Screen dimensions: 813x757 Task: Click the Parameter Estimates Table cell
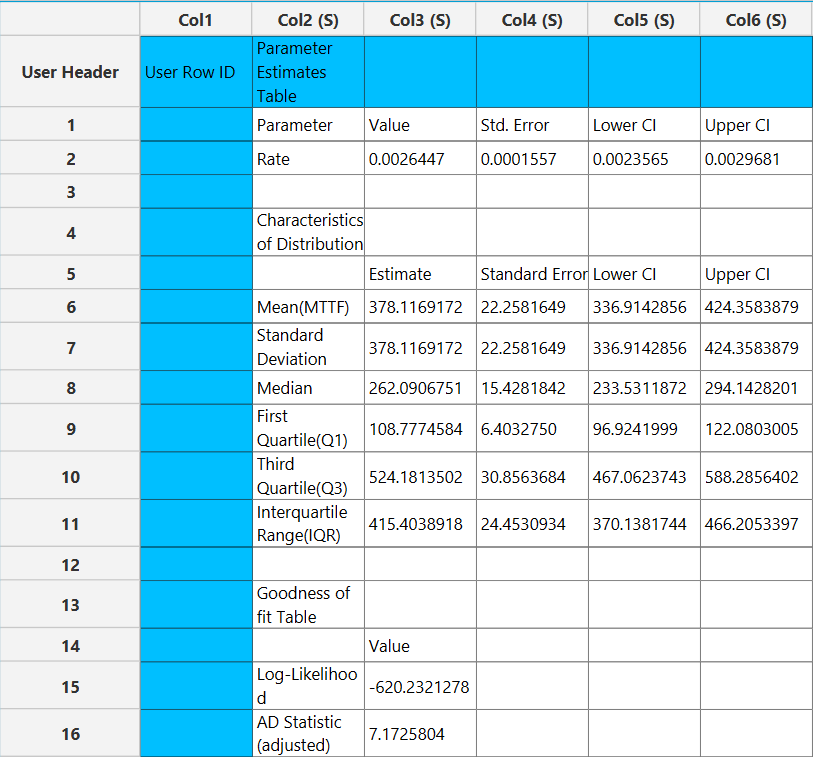(309, 72)
